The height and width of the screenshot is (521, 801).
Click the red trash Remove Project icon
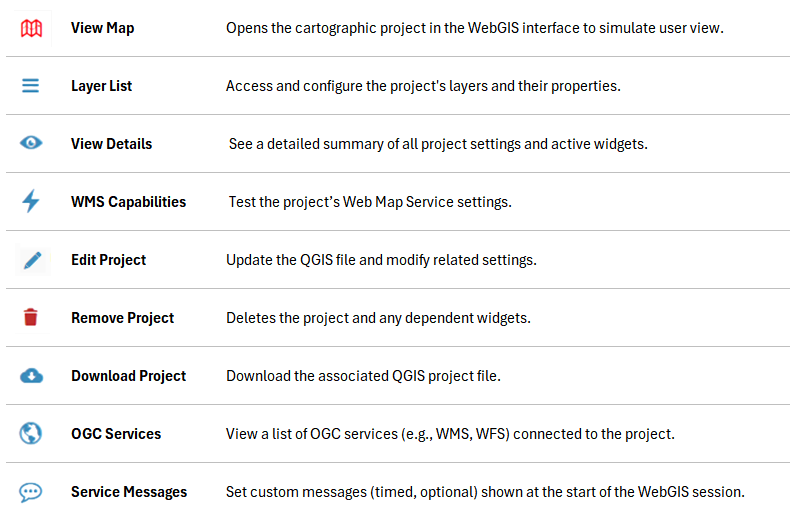coord(31,317)
